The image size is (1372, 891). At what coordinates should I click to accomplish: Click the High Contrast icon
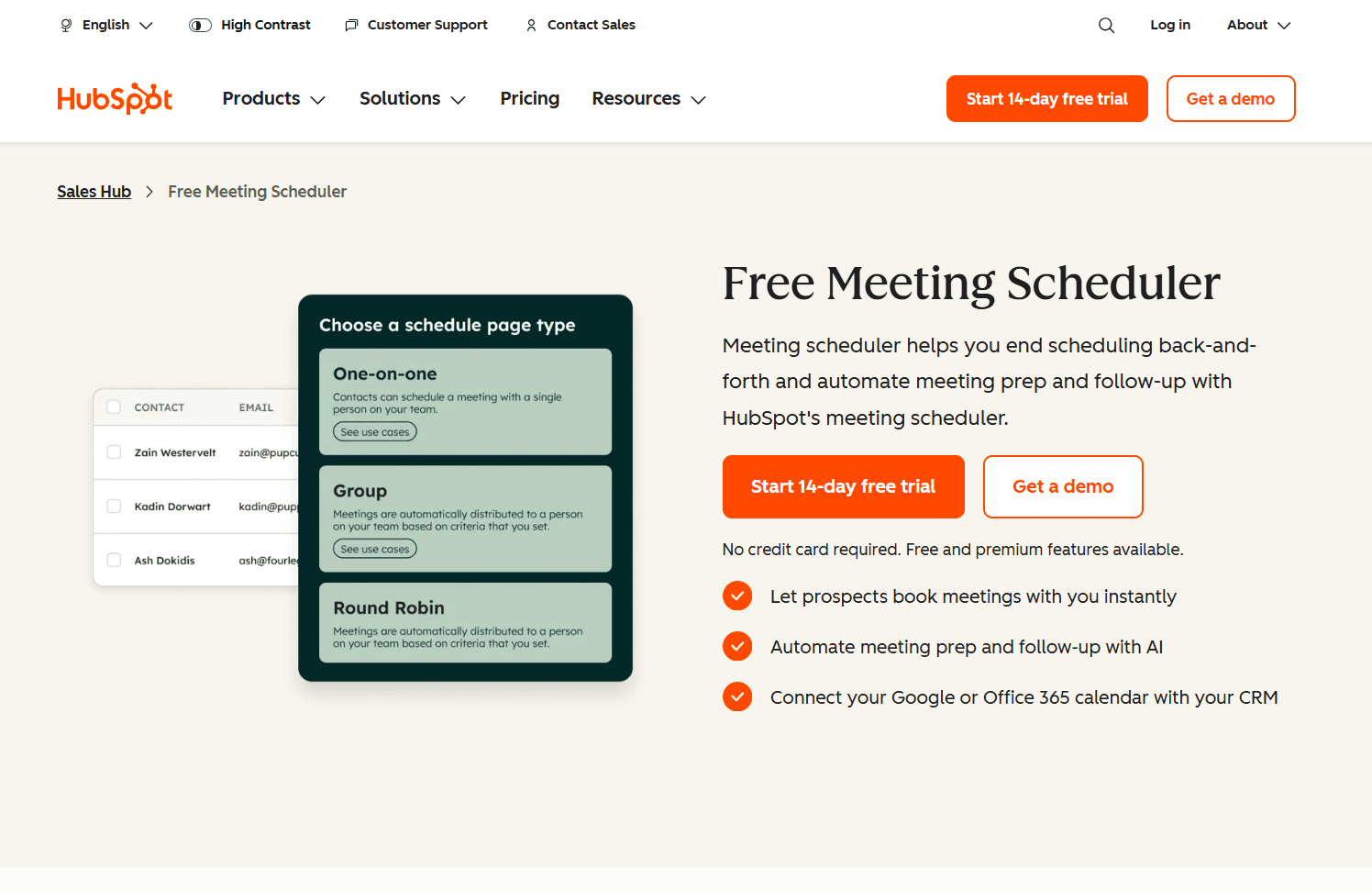coord(199,25)
